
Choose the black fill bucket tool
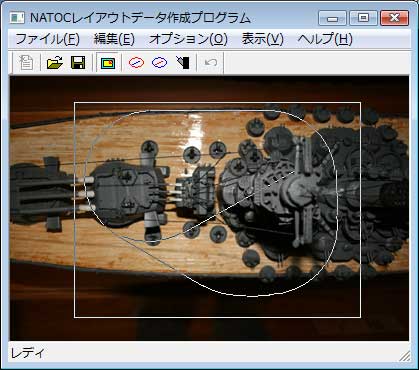pos(183,63)
